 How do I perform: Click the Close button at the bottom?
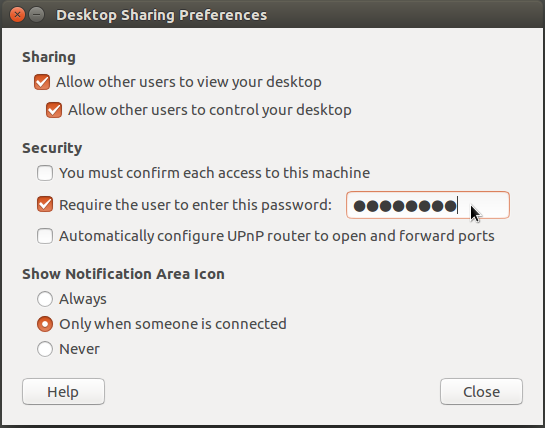(x=481, y=391)
